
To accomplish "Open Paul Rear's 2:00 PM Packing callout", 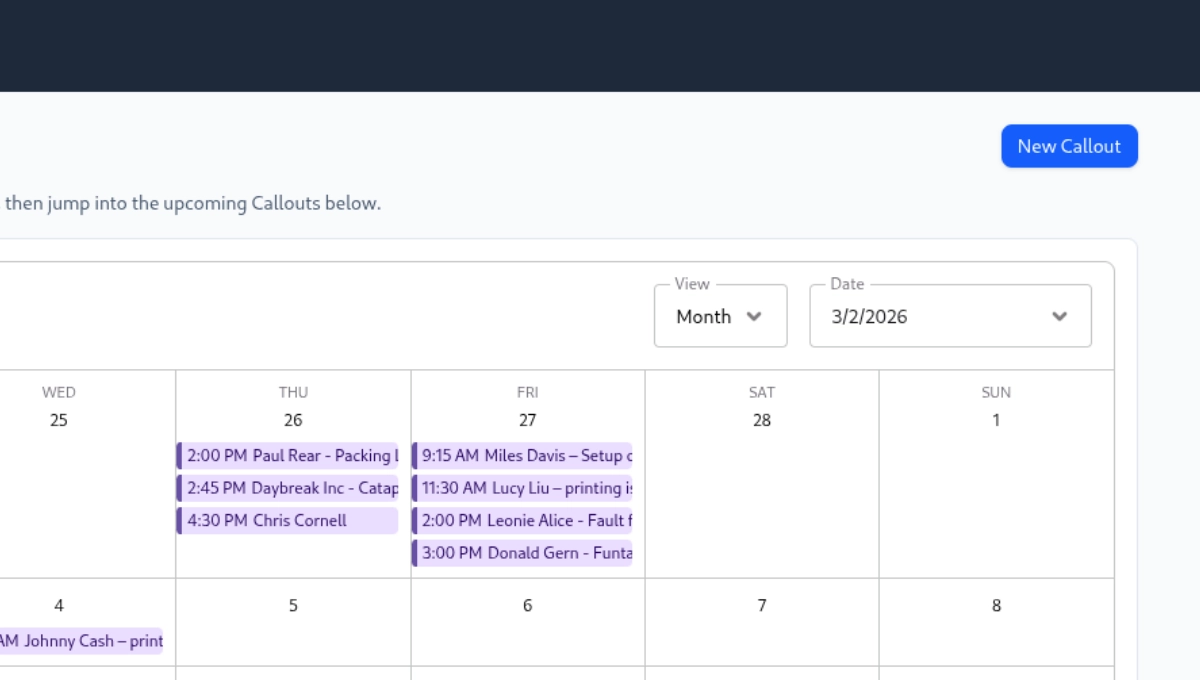I will point(288,455).
